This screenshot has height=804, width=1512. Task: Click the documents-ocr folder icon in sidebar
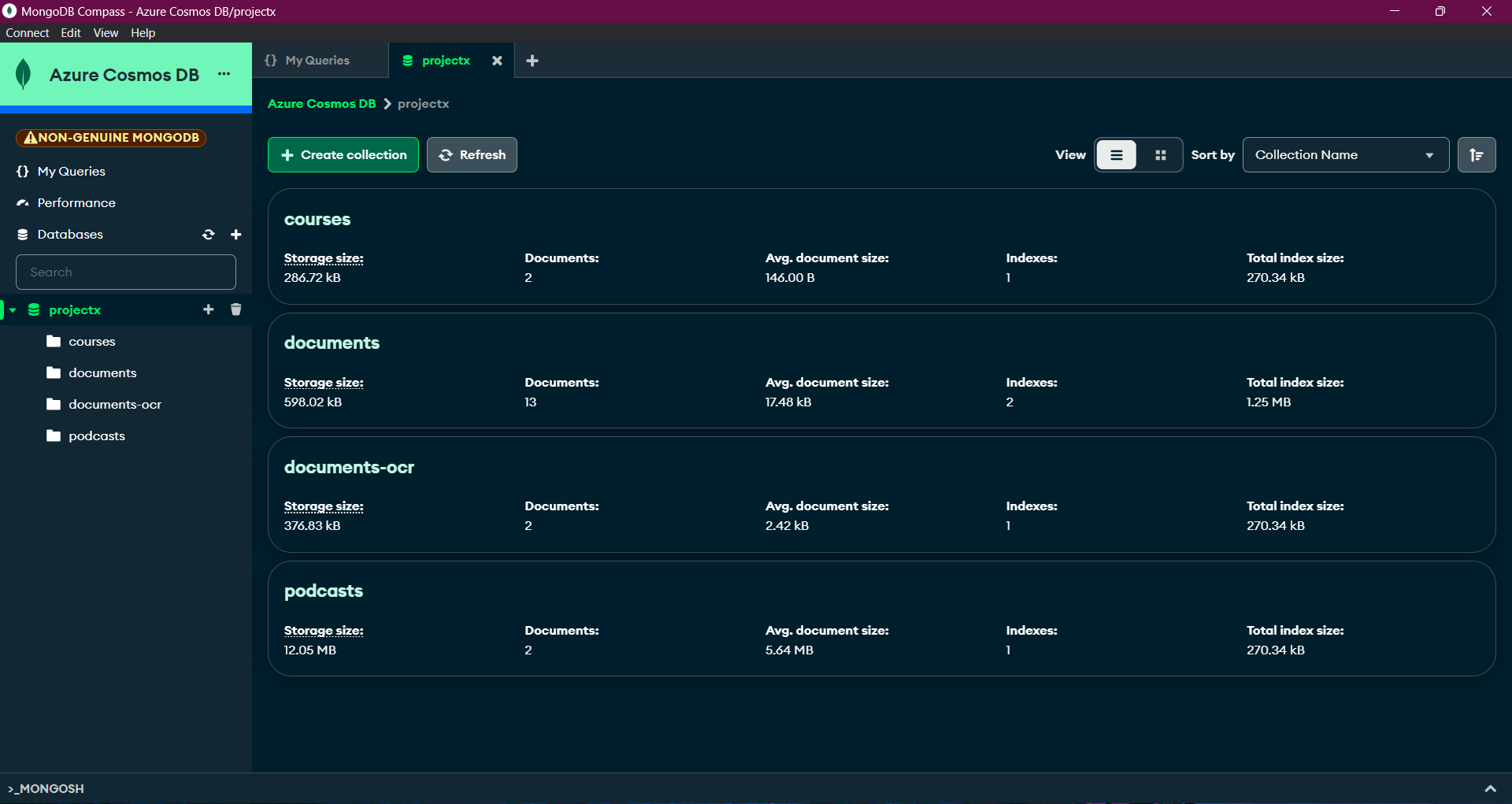coord(54,405)
